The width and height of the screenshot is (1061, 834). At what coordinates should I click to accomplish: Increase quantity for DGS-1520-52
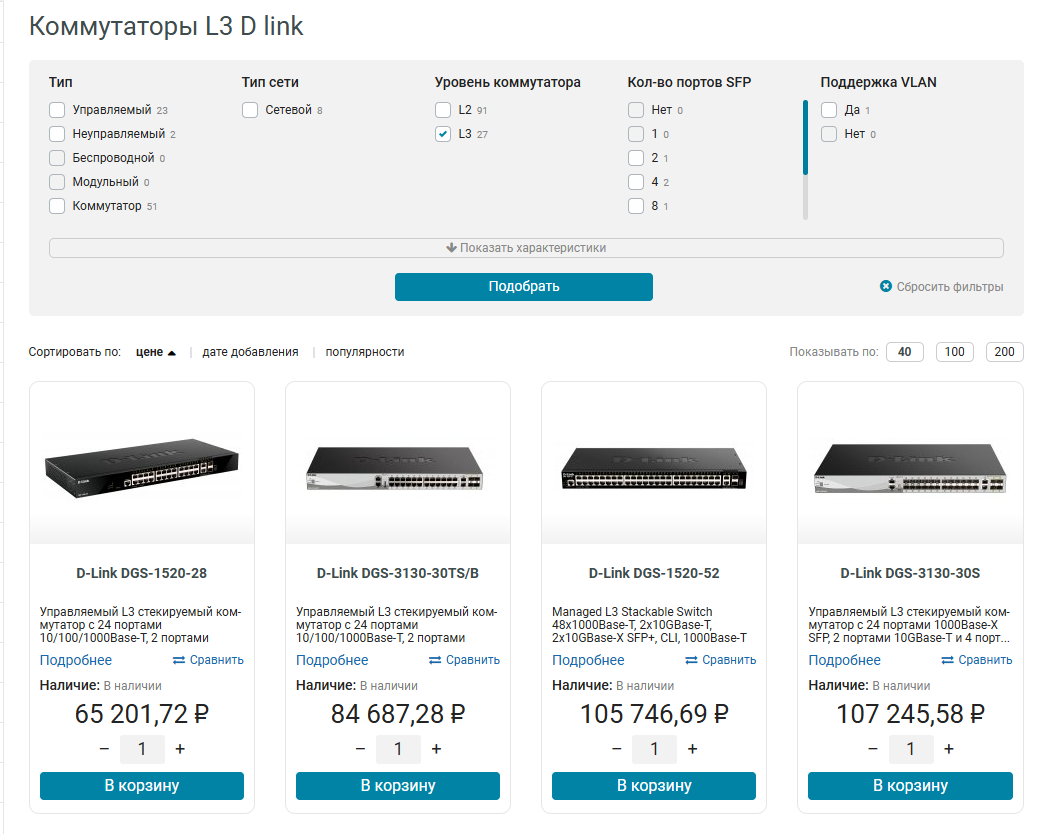point(692,749)
